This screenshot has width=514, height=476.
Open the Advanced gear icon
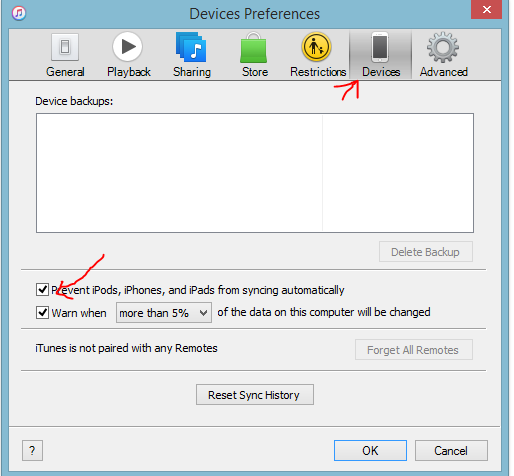click(443, 47)
